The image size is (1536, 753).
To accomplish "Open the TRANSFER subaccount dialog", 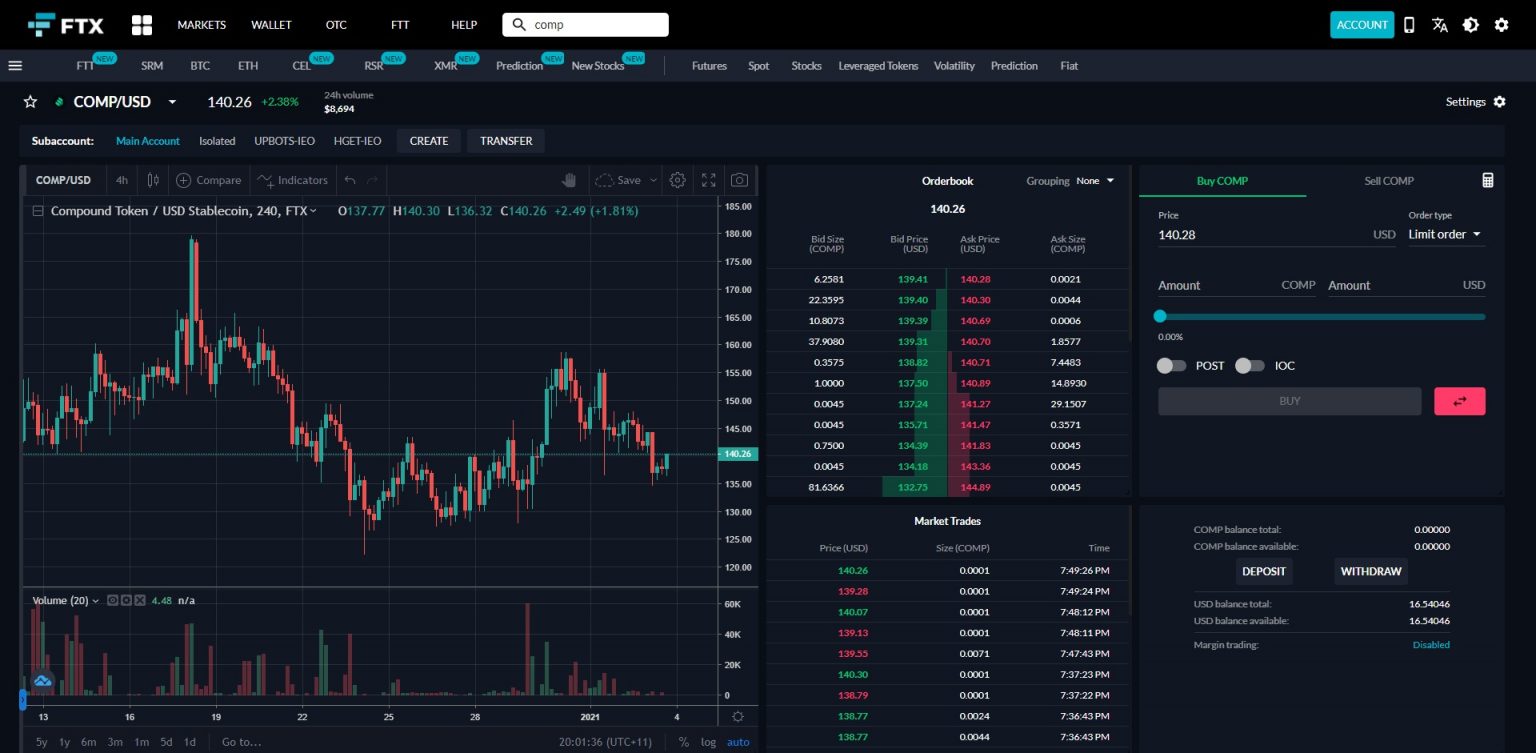I will click(x=505, y=141).
